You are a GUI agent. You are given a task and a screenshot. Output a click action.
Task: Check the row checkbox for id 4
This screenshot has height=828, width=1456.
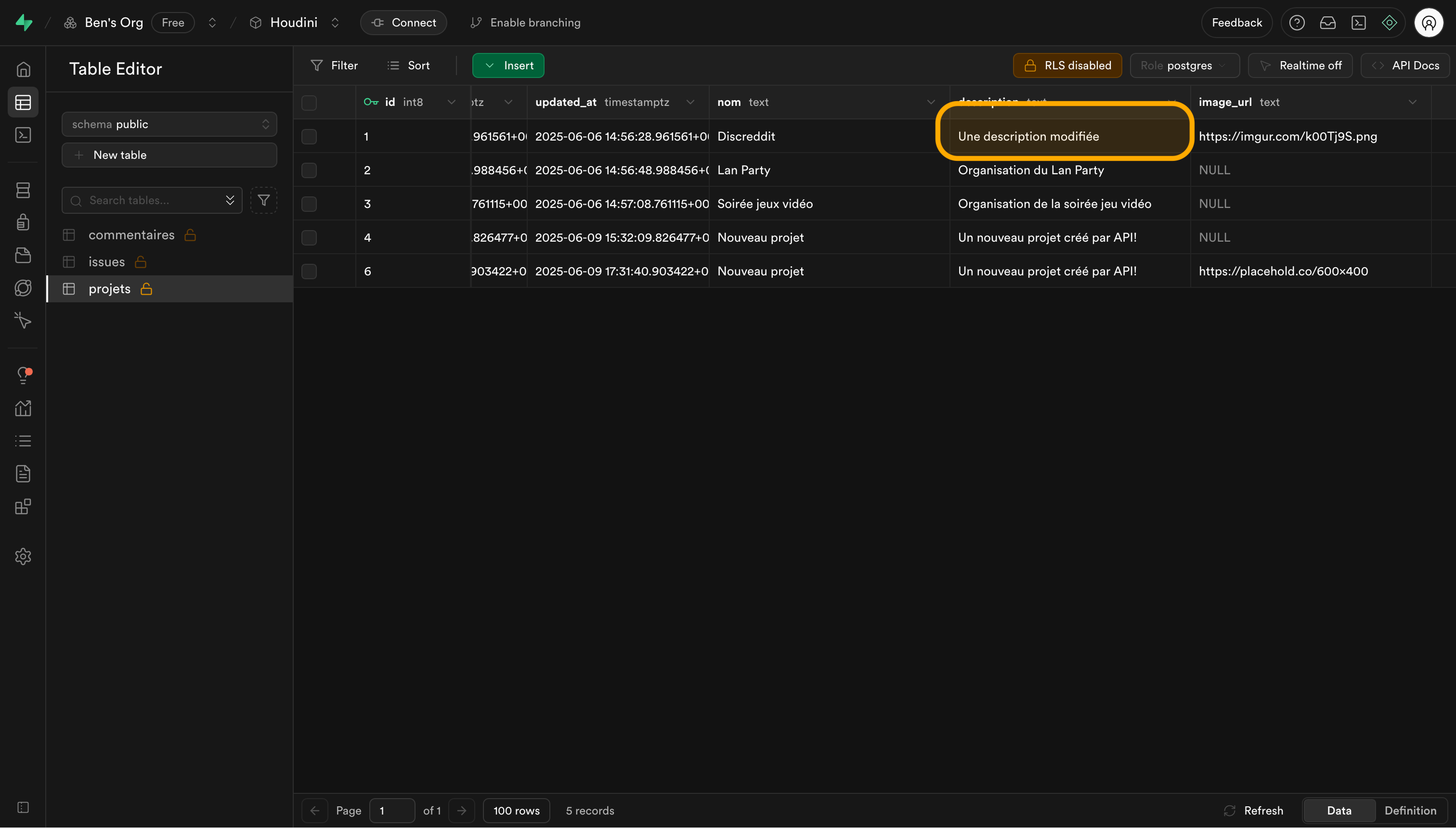tap(309, 238)
